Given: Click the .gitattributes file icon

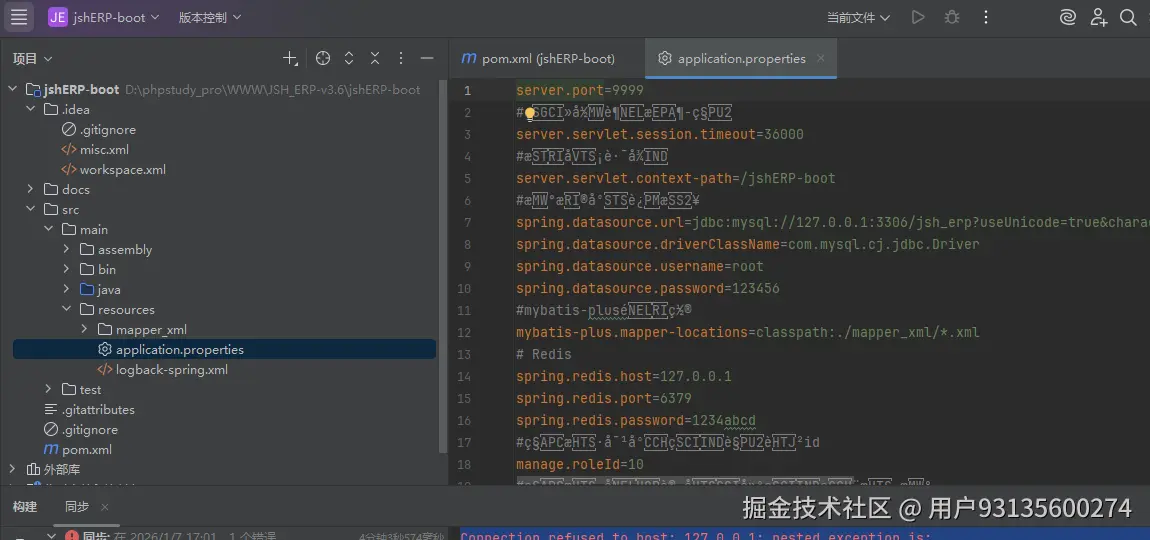Looking at the screenshot, I should click(51, 409).
